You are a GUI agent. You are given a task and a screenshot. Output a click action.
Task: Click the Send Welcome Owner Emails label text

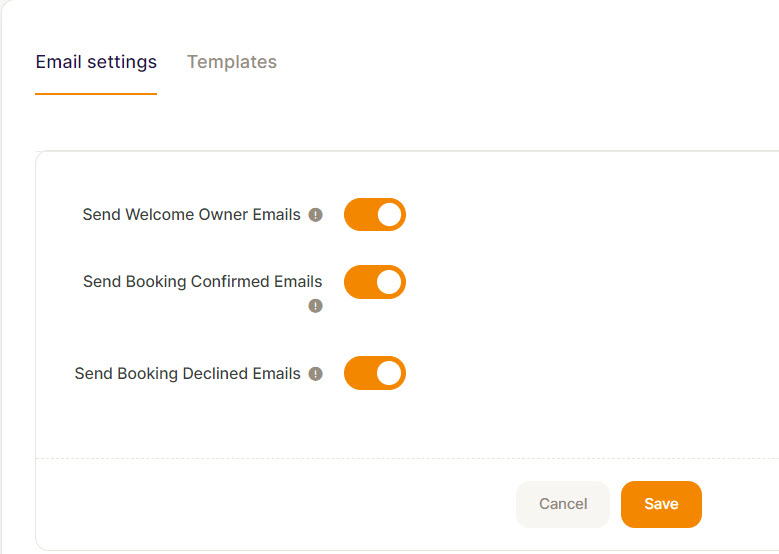[x=191, y=215]
